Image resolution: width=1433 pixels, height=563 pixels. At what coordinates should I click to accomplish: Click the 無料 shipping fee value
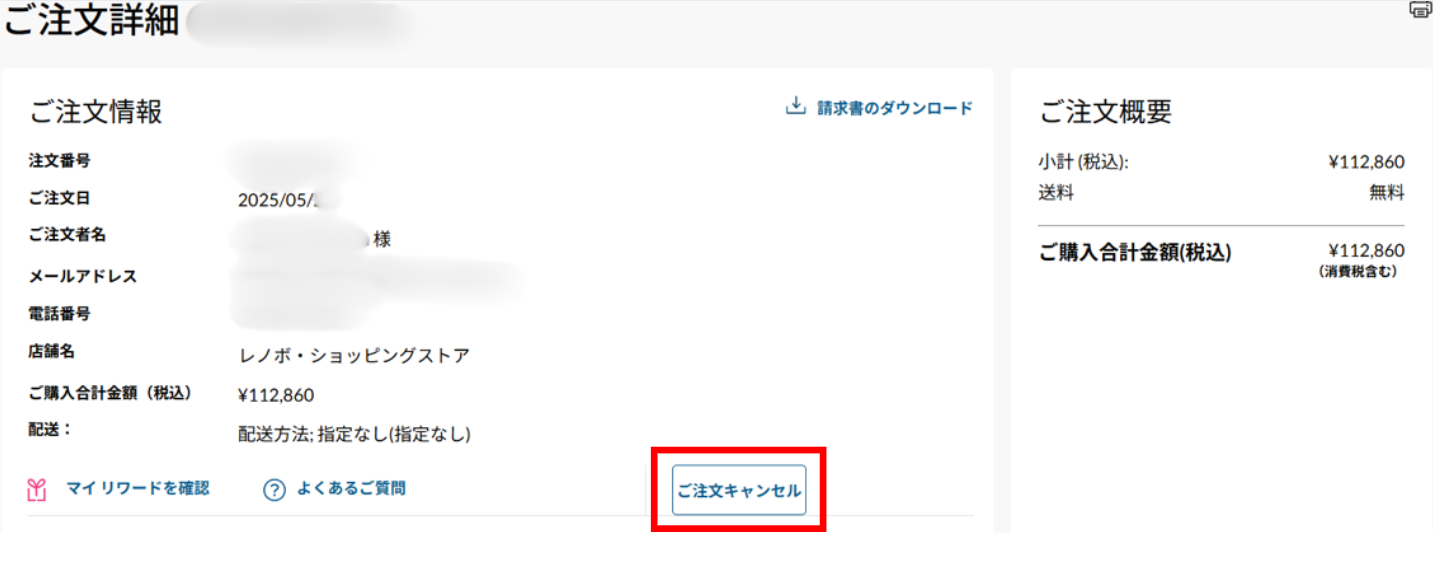[x=1386, y=193]
